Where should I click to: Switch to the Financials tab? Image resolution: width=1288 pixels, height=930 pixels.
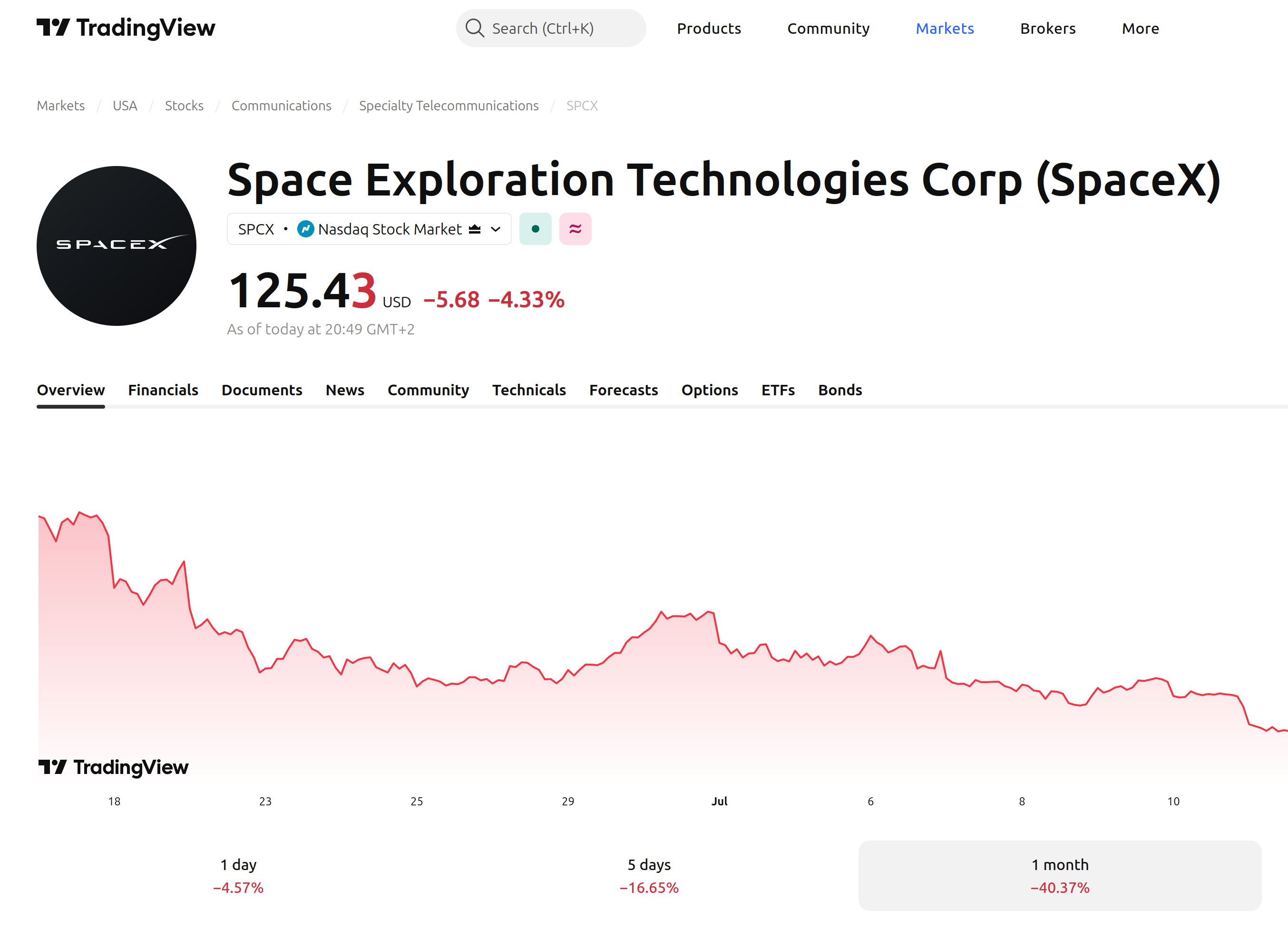(163, 390)
